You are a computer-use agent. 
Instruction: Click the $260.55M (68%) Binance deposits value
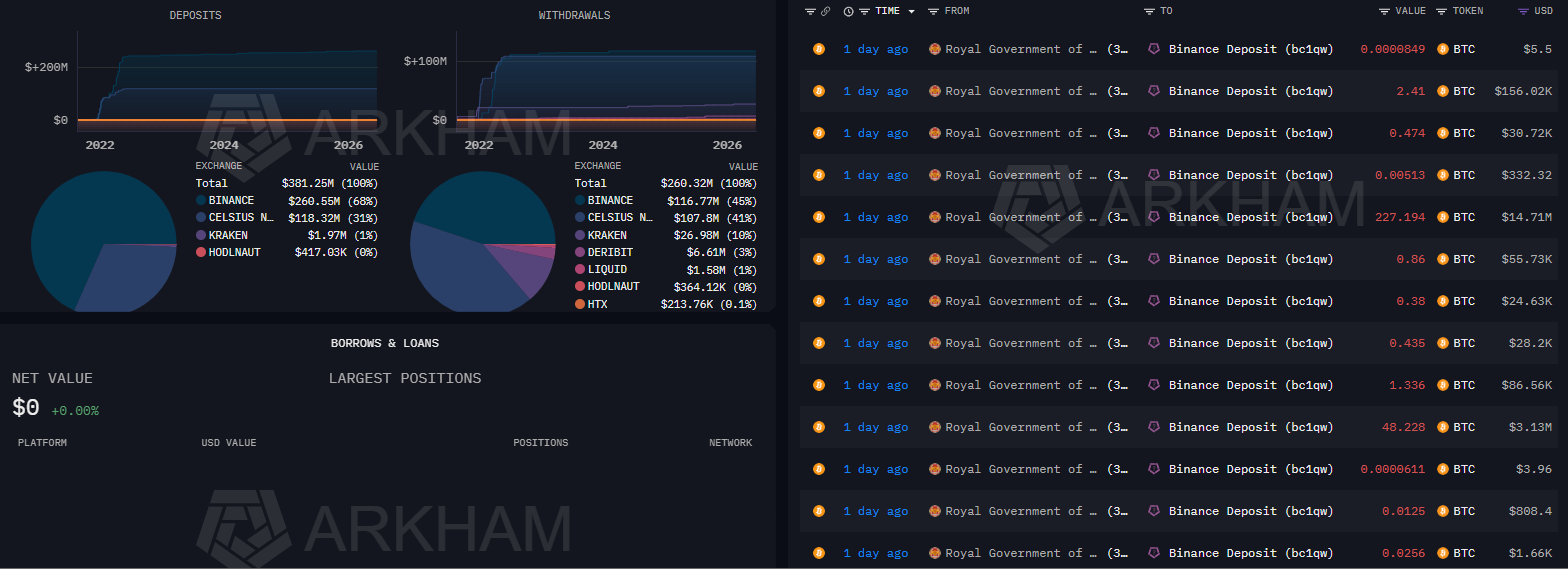pyautogui.click(x=333, y=200)
